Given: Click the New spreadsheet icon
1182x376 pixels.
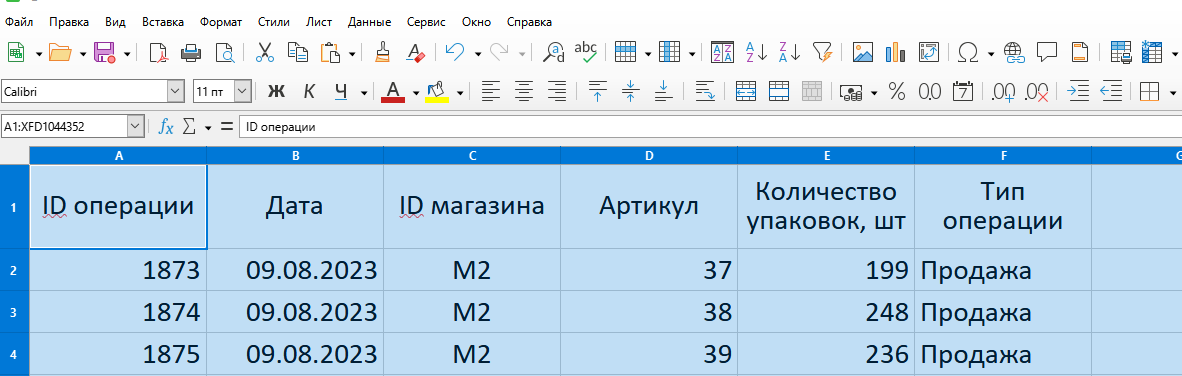Looking at the screenshot, I should 16,52.
